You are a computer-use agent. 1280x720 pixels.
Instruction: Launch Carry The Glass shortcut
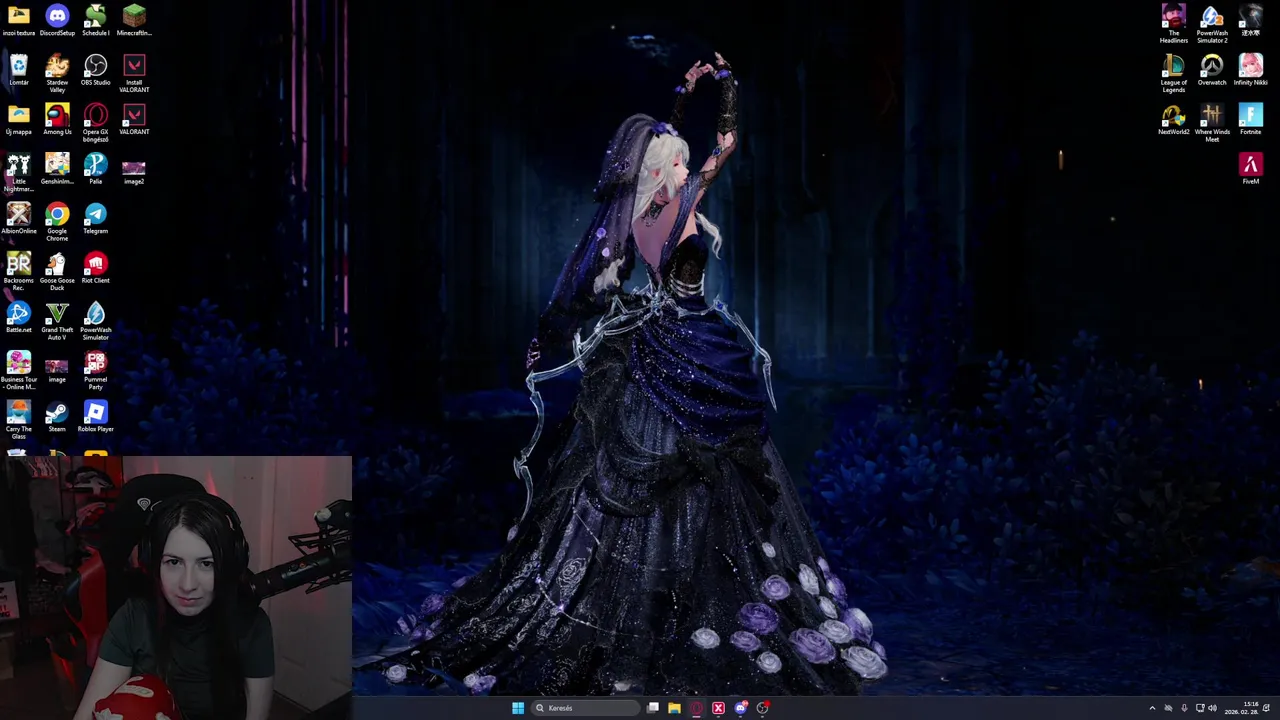[19, 420]
